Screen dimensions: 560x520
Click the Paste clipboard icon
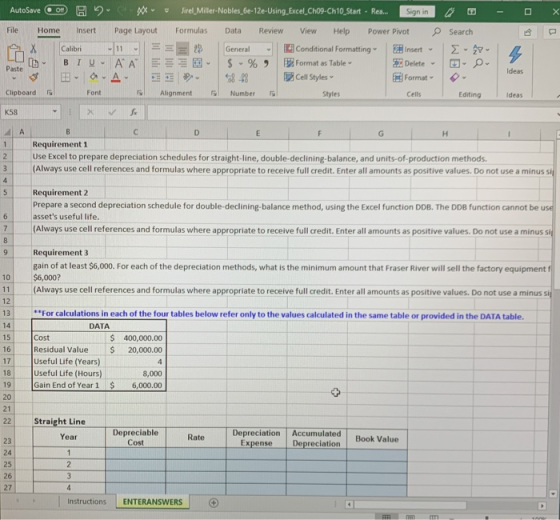(15, 54)
